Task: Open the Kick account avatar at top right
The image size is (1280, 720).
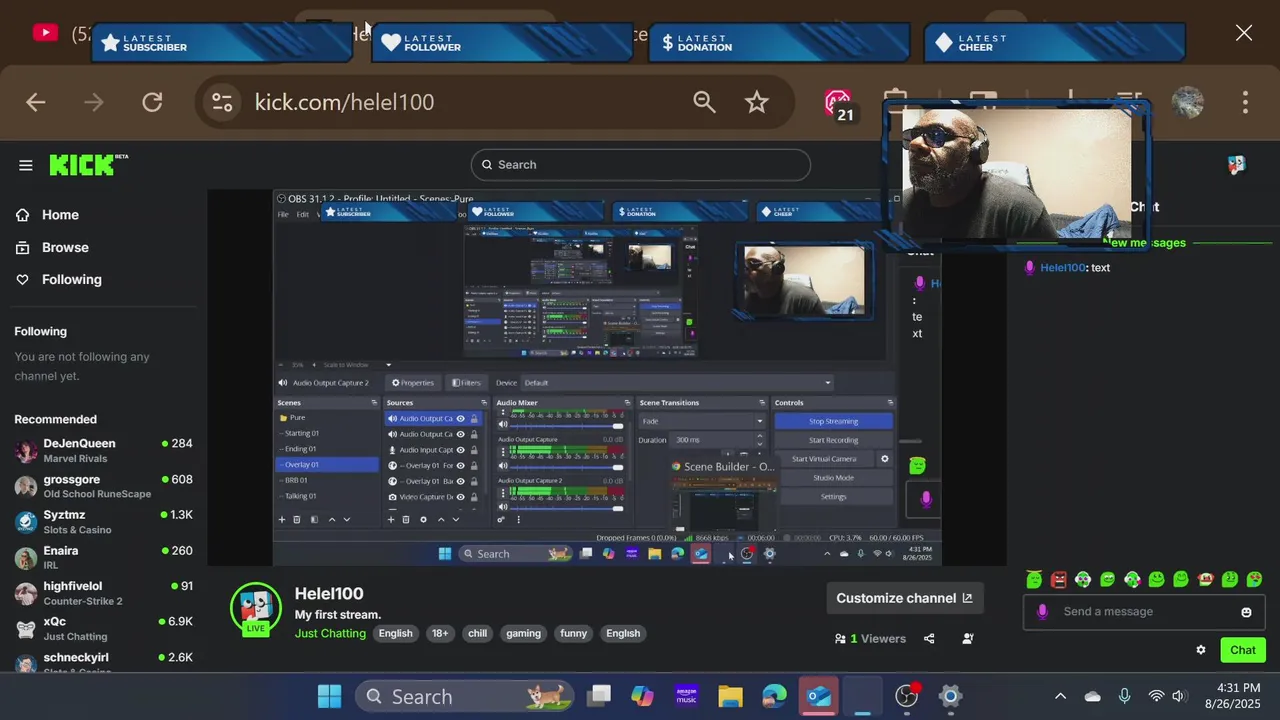Action: point(1237,165)
